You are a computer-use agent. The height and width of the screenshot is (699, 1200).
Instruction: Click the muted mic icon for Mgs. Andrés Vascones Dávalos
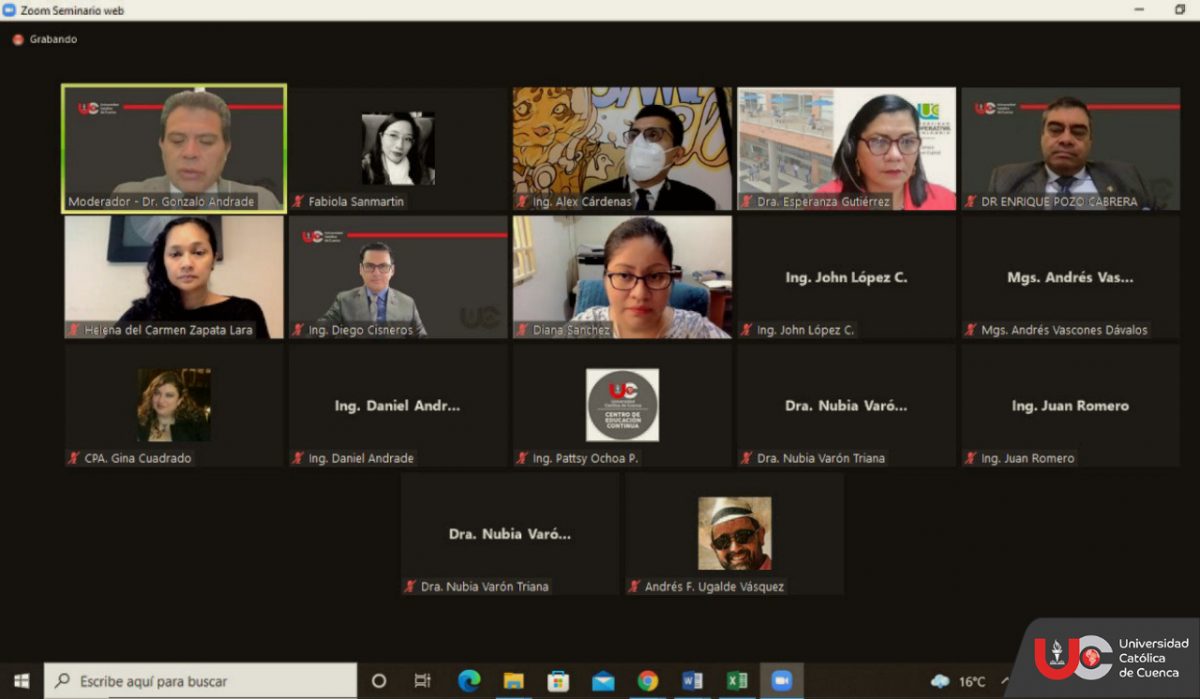point(970,330)
